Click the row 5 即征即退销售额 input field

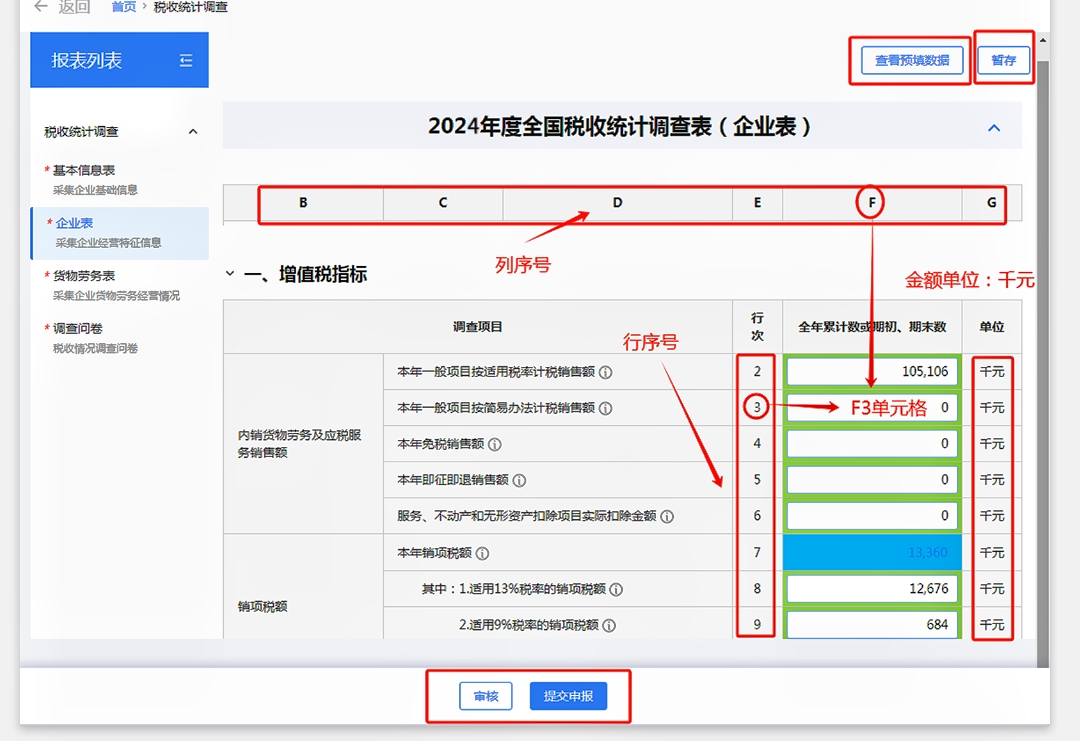coord(872,479)
